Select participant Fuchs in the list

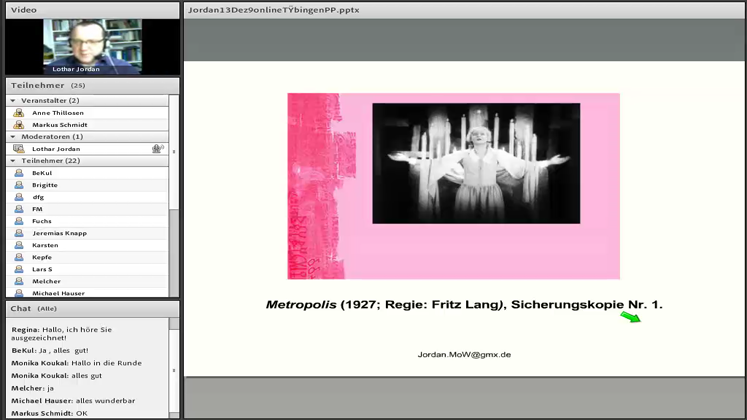click(x=42, y=221)
